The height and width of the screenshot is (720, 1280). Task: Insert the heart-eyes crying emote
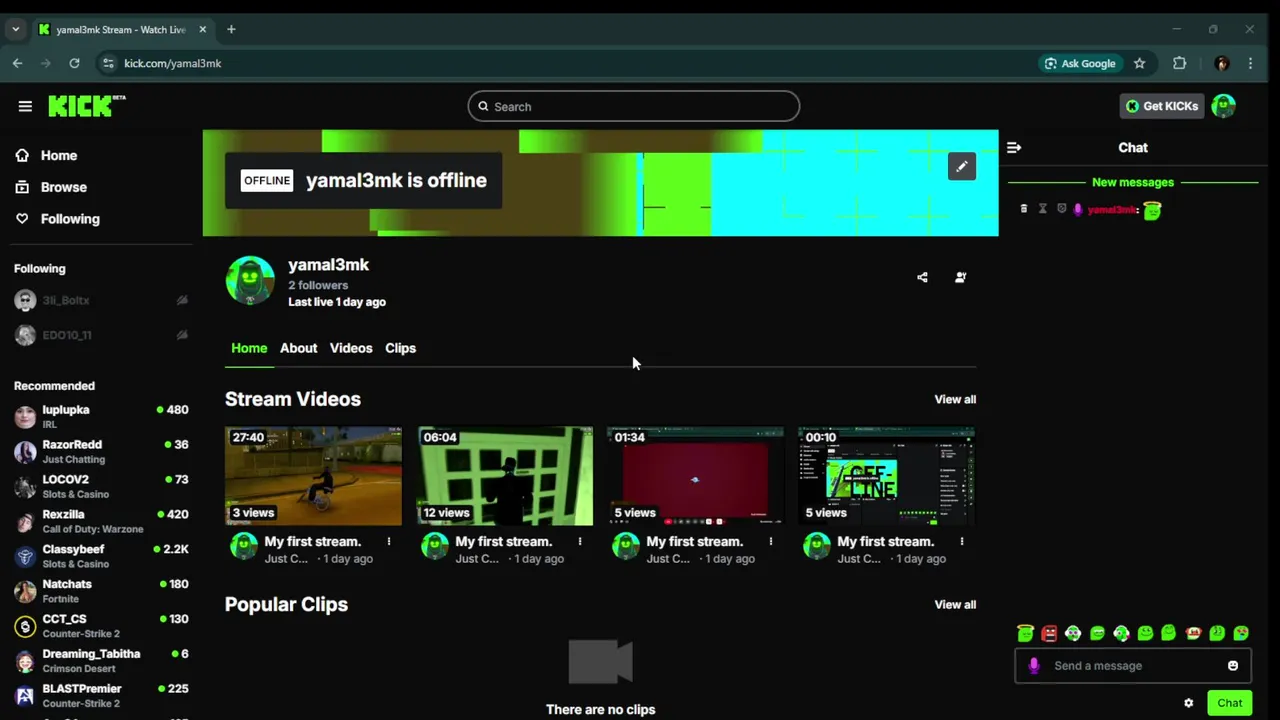tap(1241, 633)
